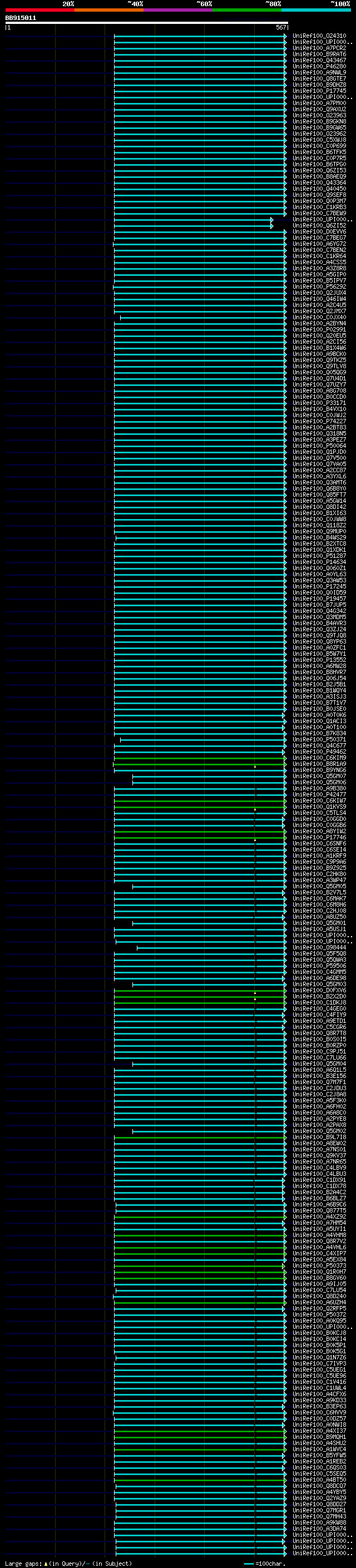Image resolution: width=356 pixels, height=1568 pixels.
Task: Select label UniRef100_P42477
Action: pyautogui.click(x=319, y=794)
